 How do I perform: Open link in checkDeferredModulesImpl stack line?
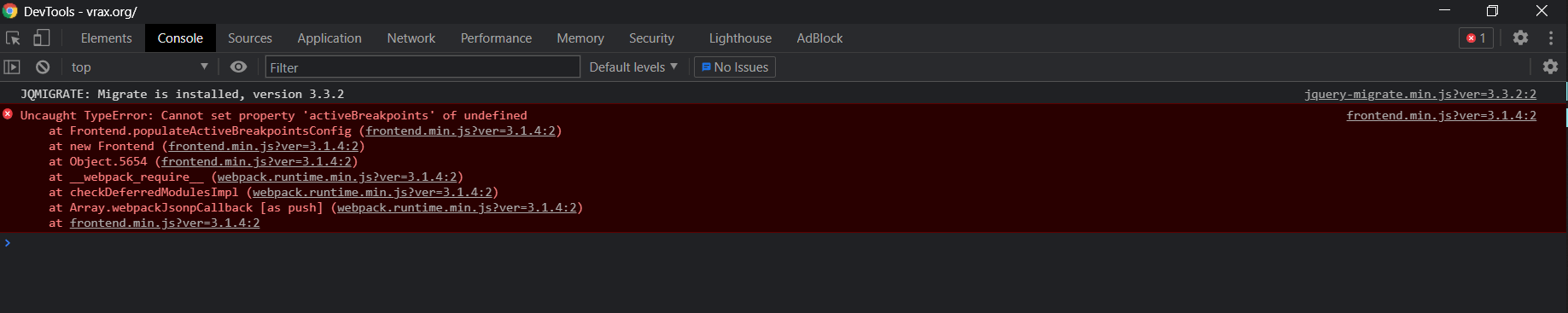pyautogui.click(x=372, y=192)
